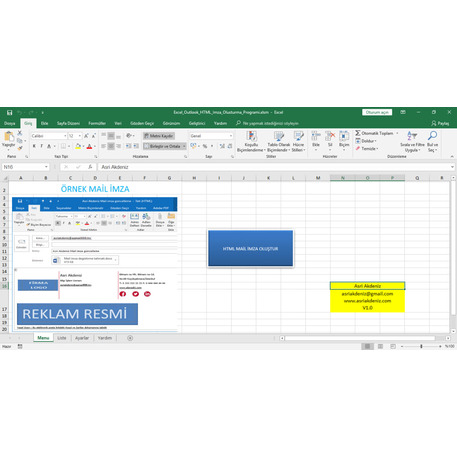Click the increase decimal icon
The height and width of the screenshot is (457, 457).
click(x=222, y=146)
